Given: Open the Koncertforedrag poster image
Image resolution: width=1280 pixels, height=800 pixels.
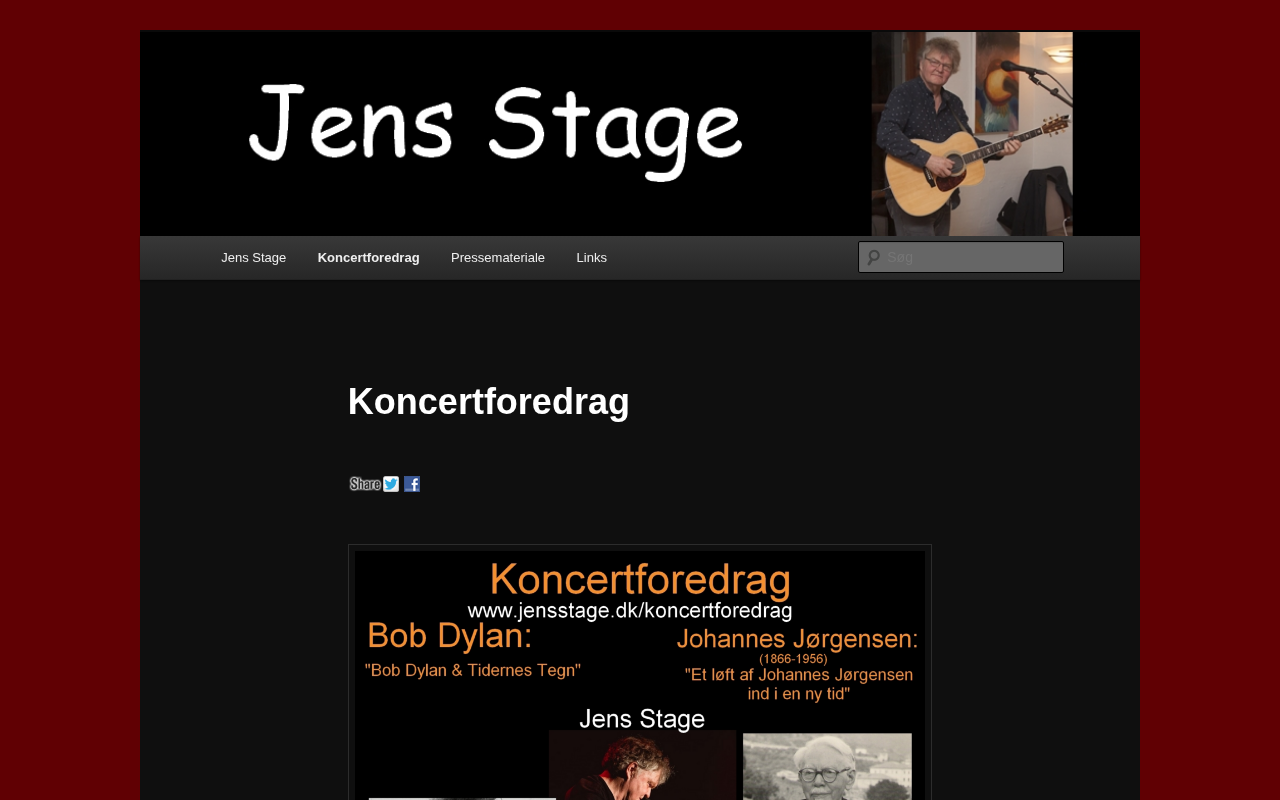Looking at the screenshot, I should point(640,675).
